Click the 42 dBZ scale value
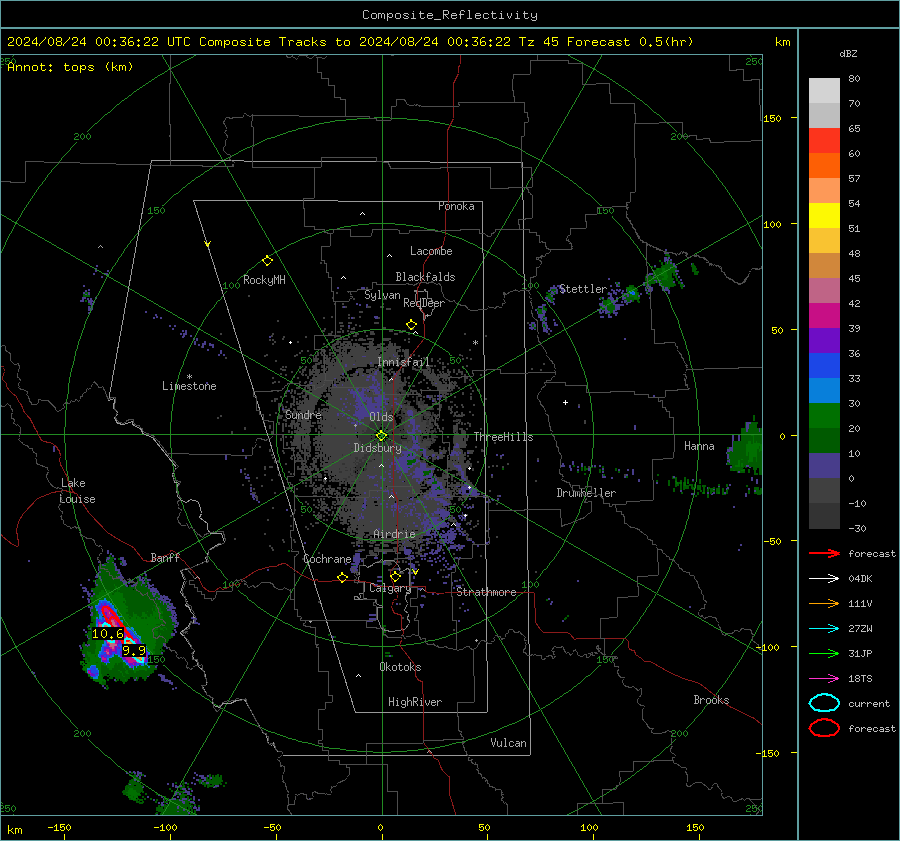 [854, 303]
